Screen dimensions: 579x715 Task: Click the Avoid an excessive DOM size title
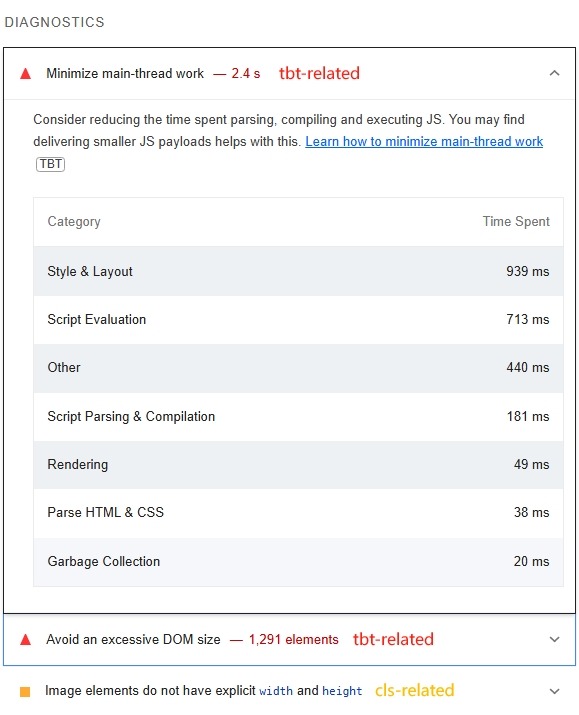point(133,639)
